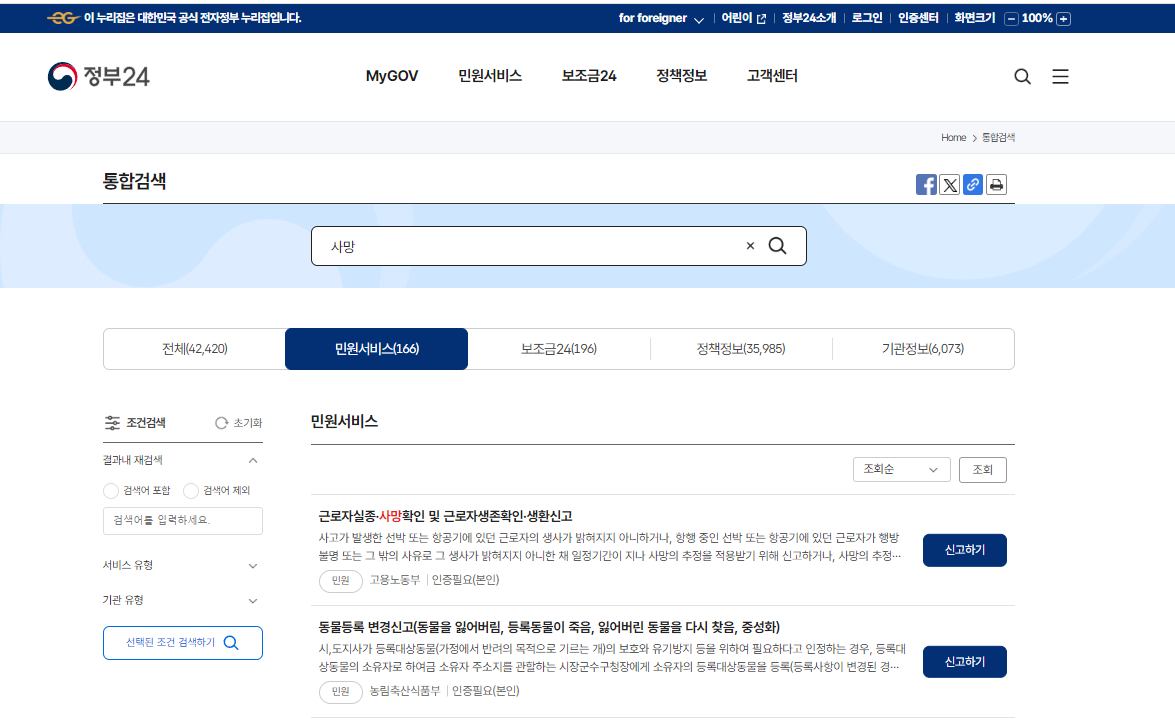Share the search results on X (Twitter)
The height and width of the screenshot is (725, 1175).
point(949,184)
